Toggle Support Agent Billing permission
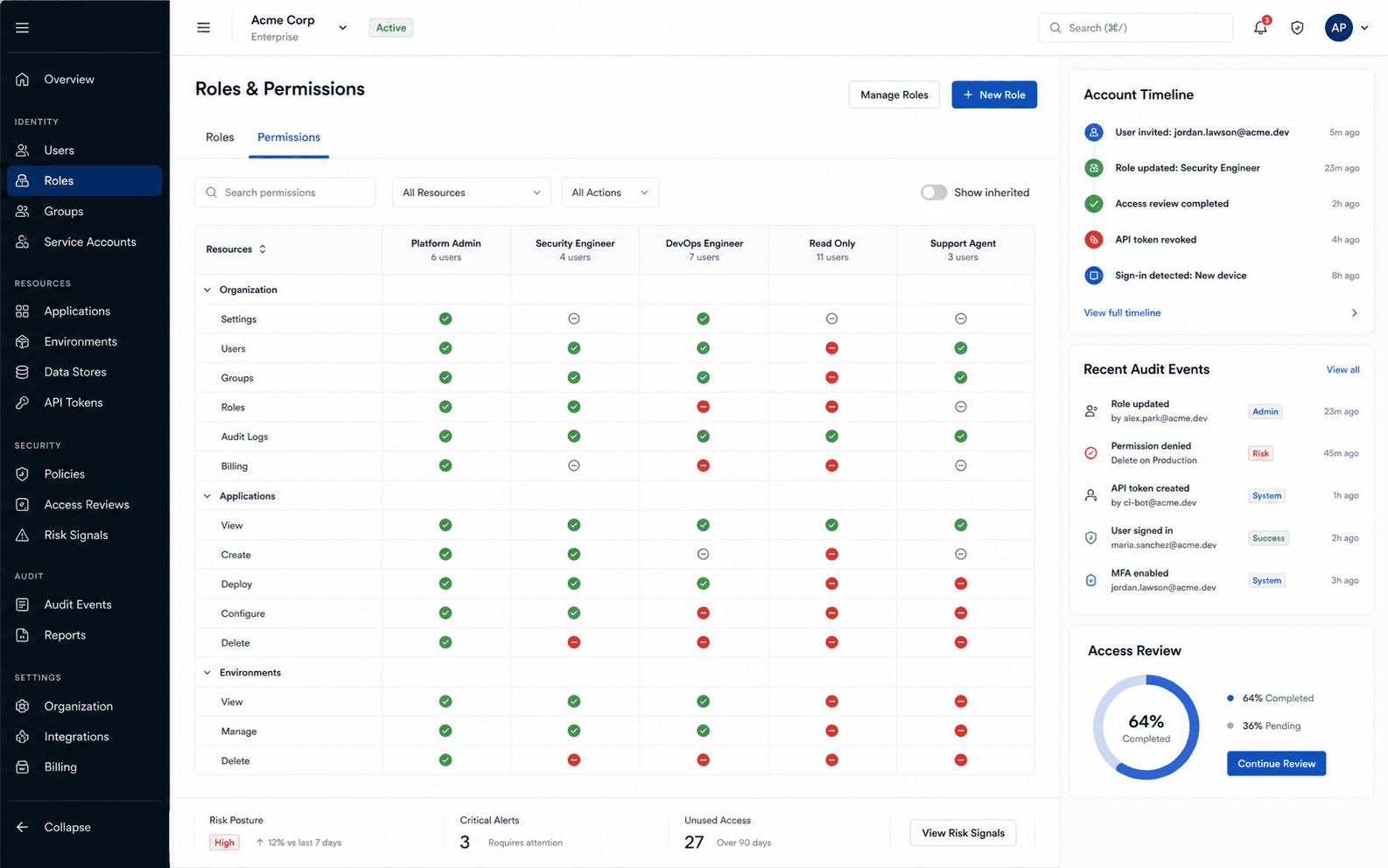Image resolution: width=1388 pixels, height=868 pixels. pyautogui.click(x=961, y=465)
